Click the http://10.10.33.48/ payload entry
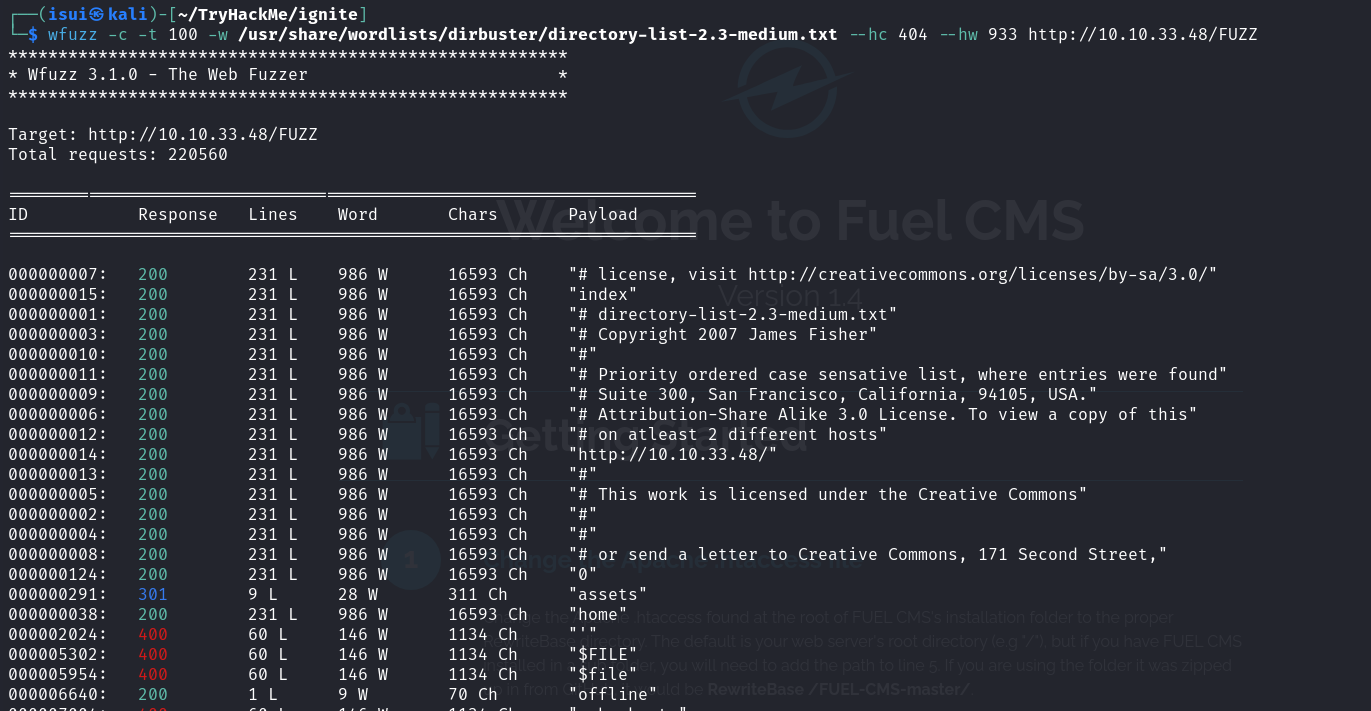1371x711 pixels. [672, 454]
